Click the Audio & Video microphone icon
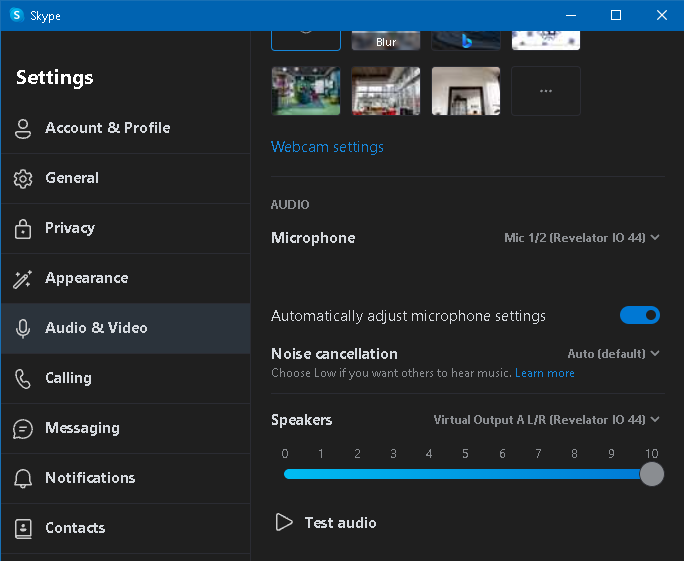Image resolution: width=684 pixels, height=561 pixels. coord(23,328)
